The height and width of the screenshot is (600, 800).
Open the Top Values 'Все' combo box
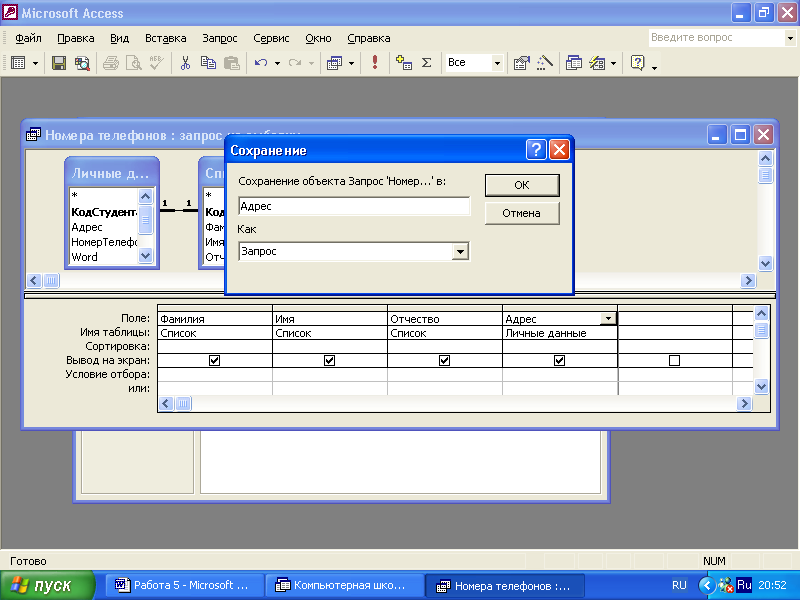point(496,63)
